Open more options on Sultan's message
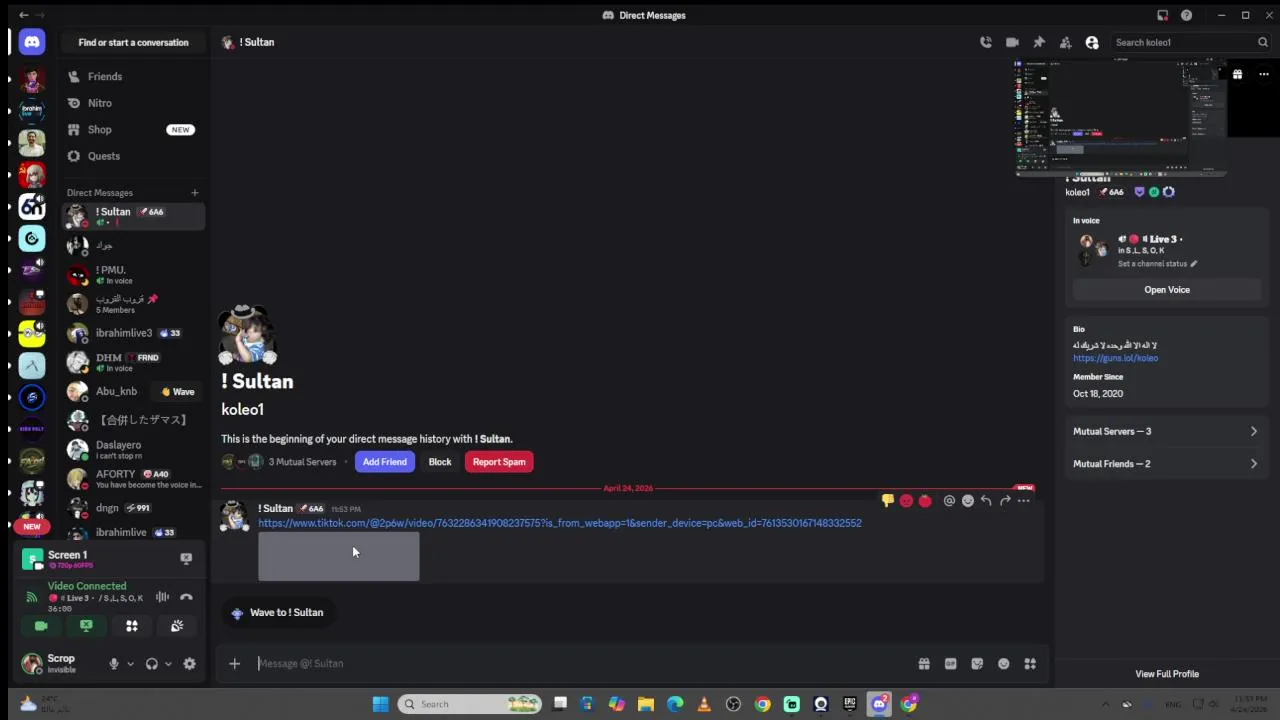 [1023, 501]
